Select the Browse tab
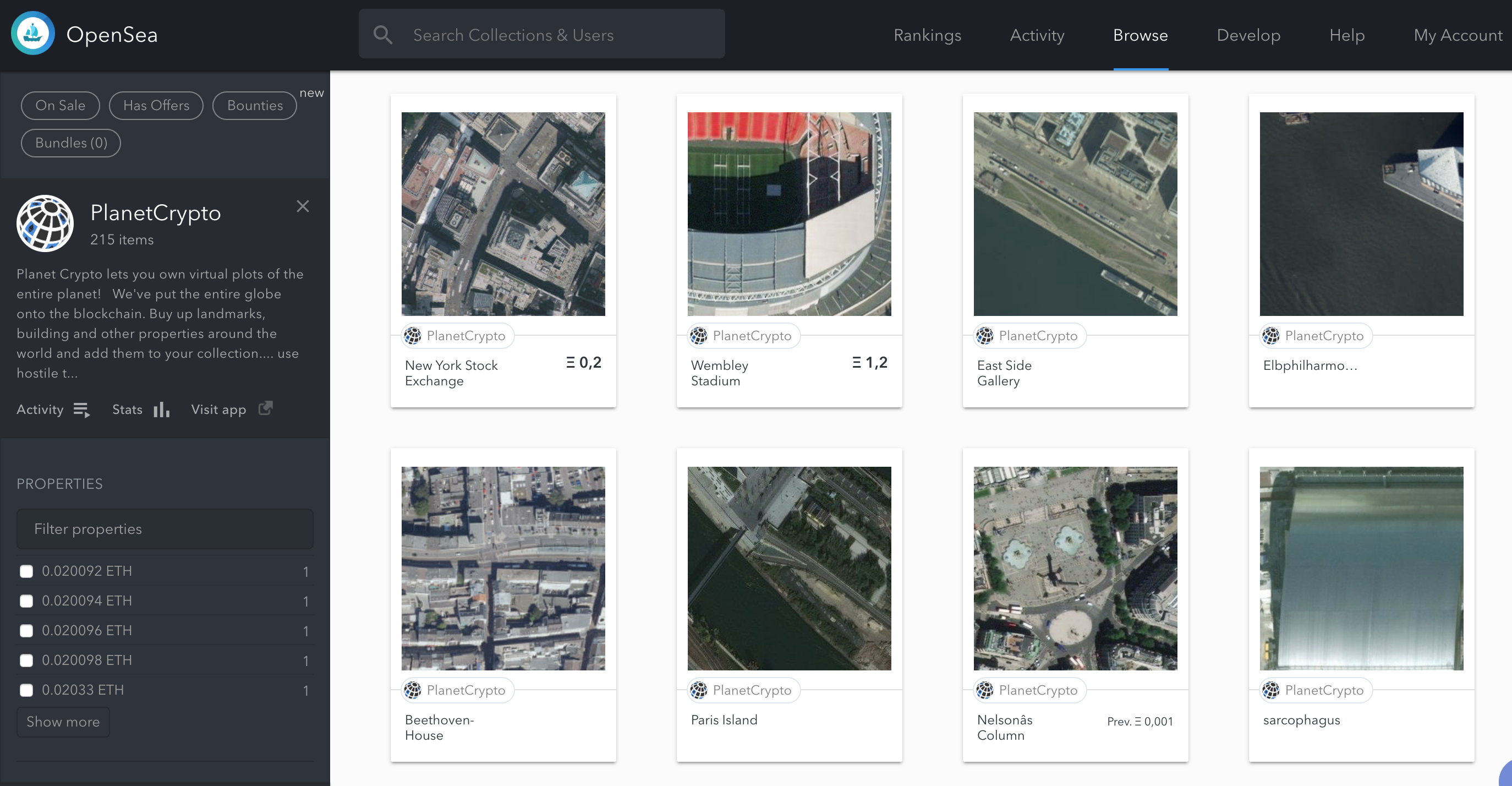Viewport: 1512px width, 786px height. pos(1141,35)
